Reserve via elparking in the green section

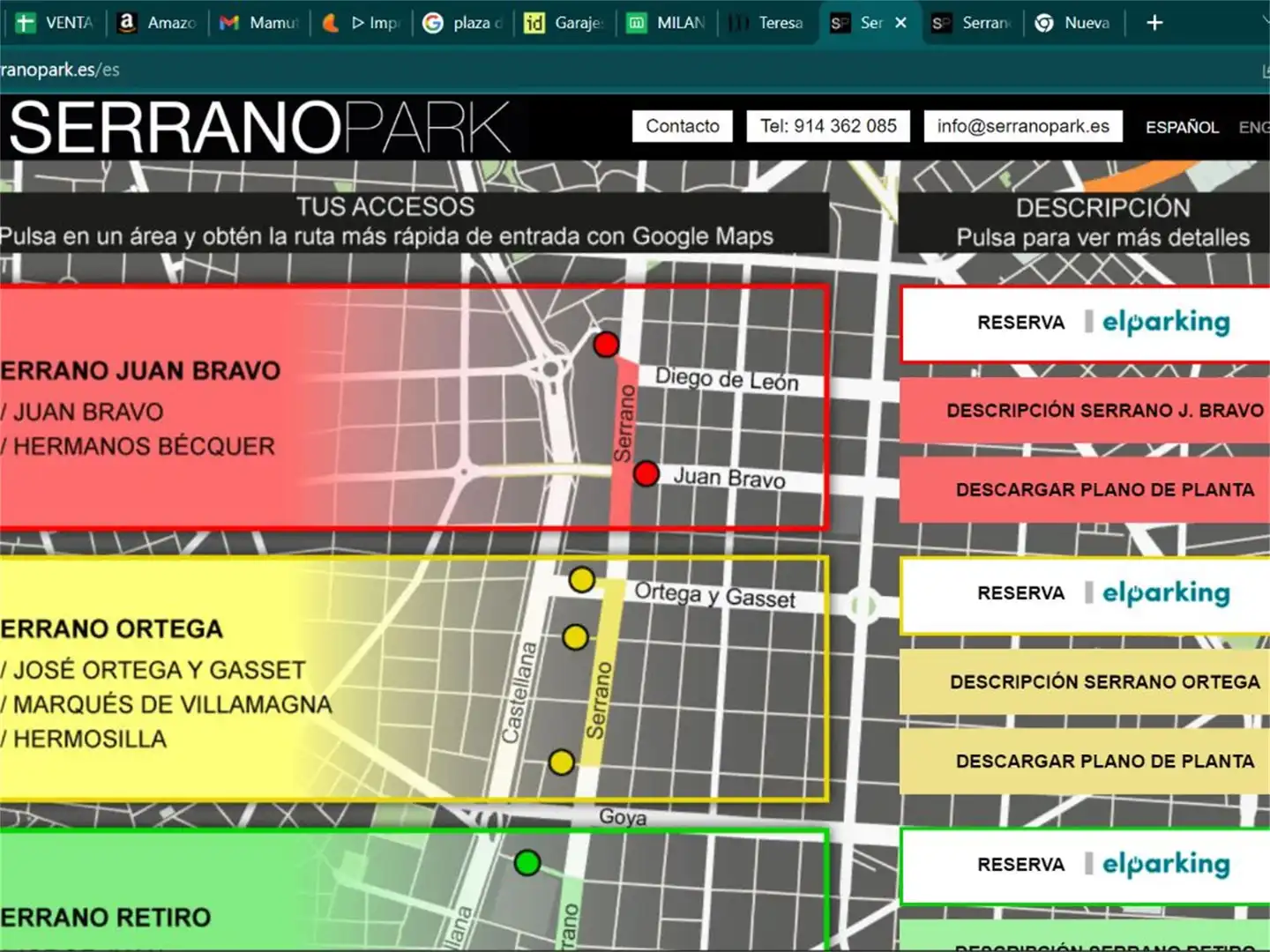1085,866
